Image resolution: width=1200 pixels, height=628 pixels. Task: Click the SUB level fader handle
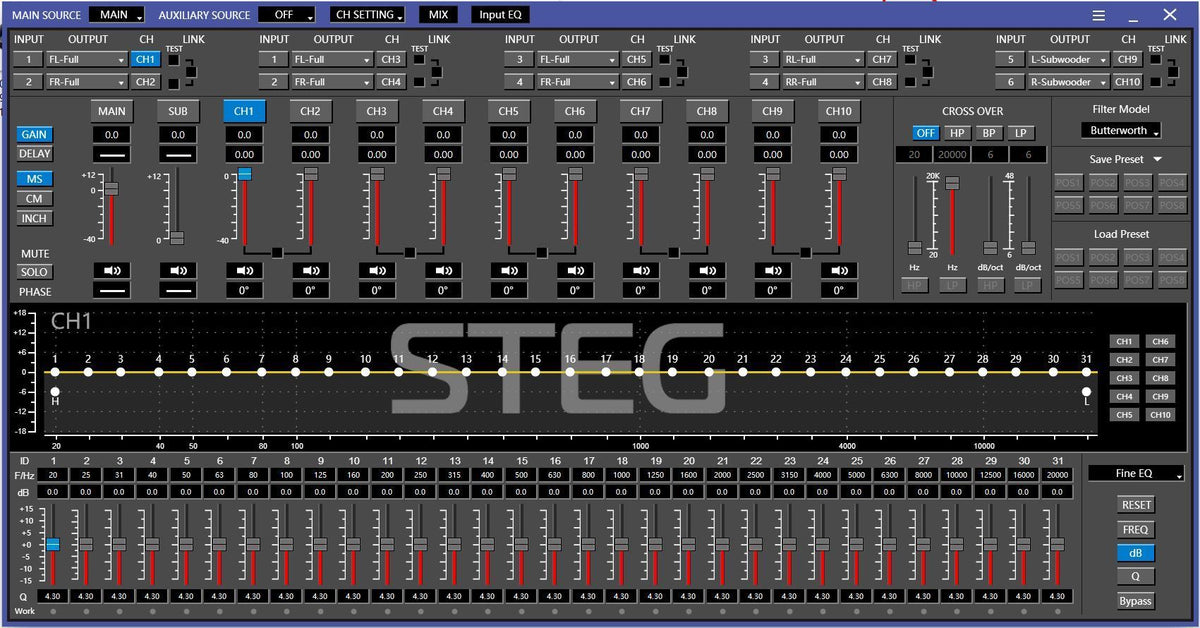coord(177,238)
